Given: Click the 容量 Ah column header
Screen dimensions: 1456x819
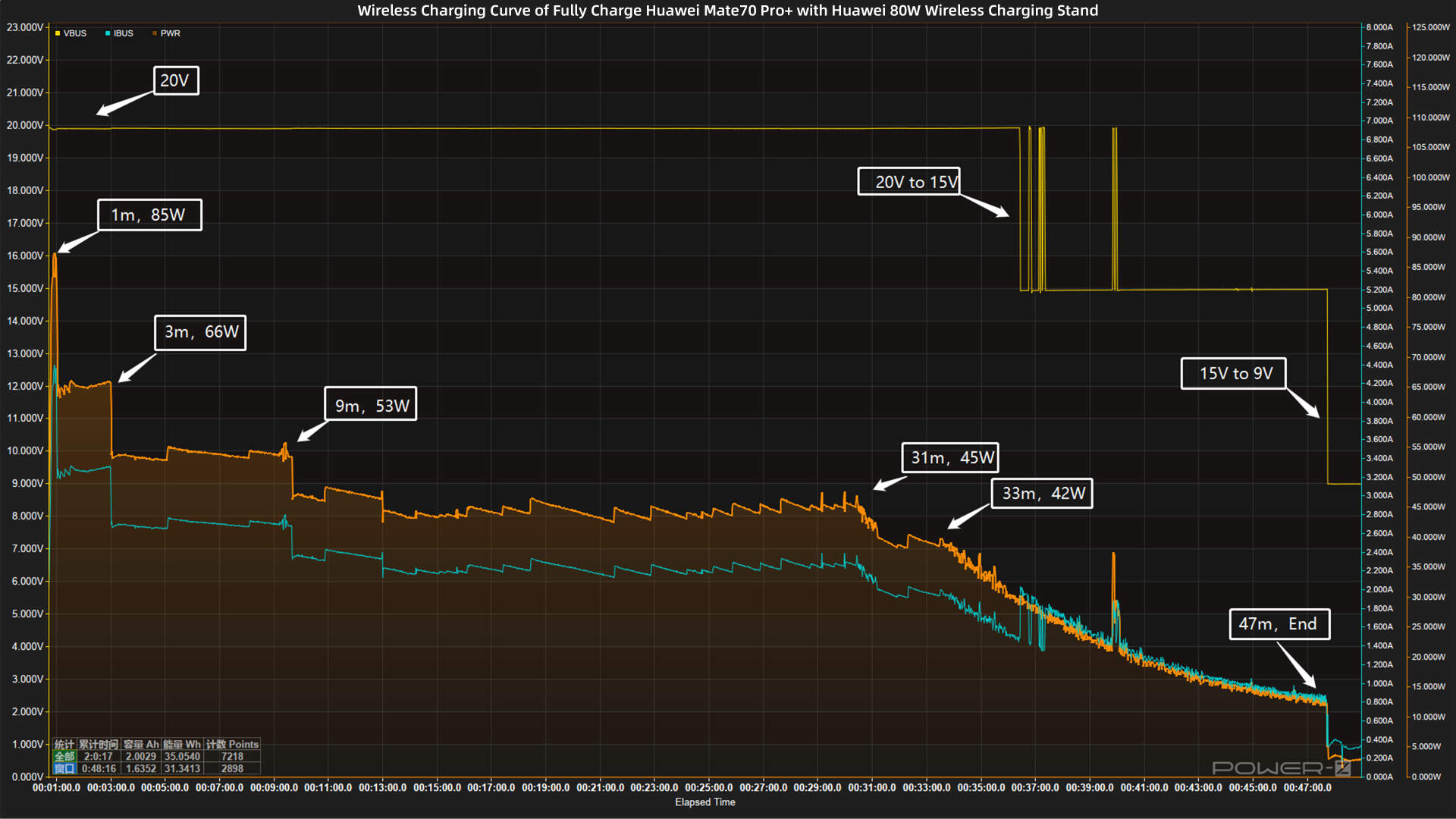Looking at the screenshot, I should pyautogui.click(x=141, y=745).
